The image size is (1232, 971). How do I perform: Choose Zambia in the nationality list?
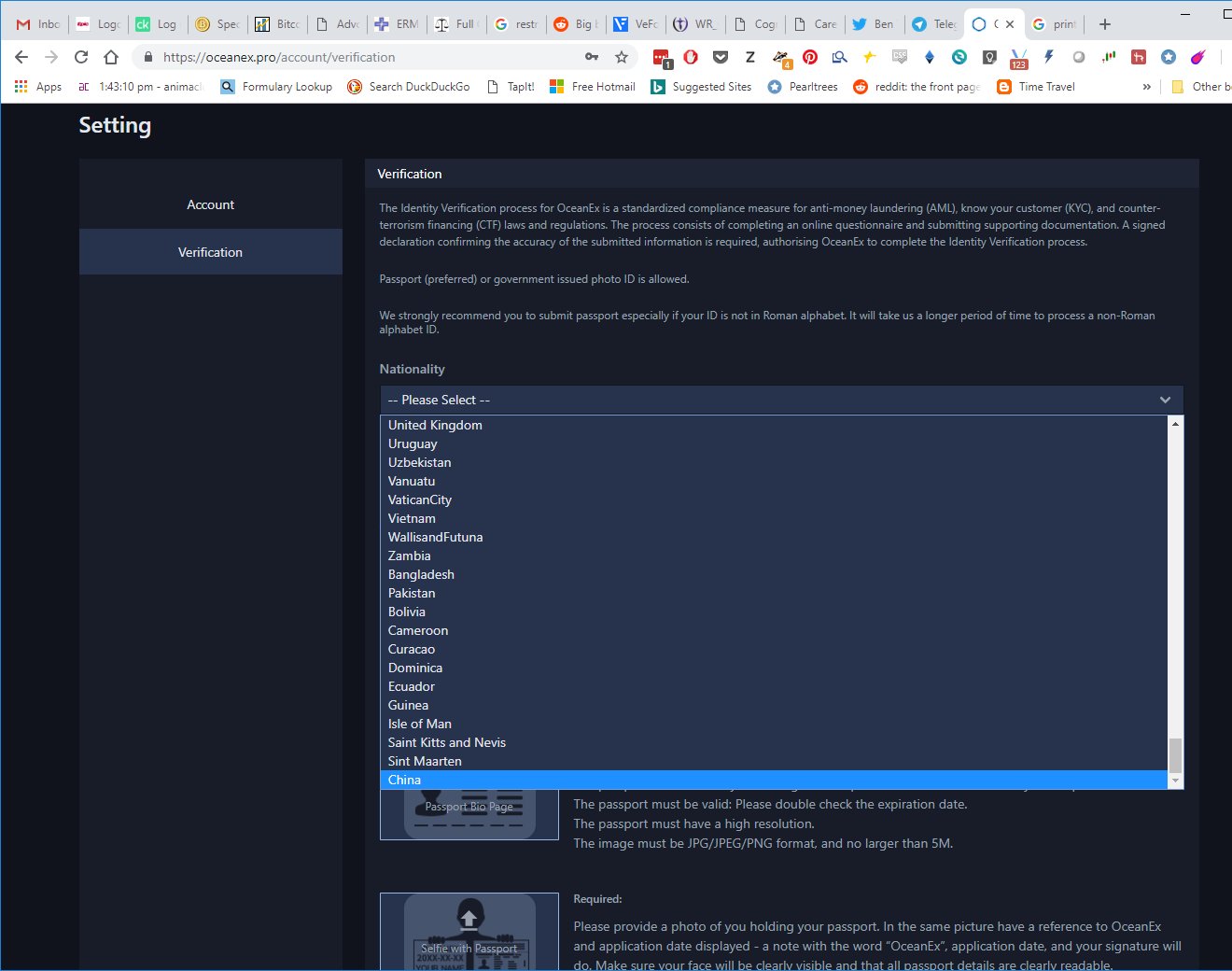(774, 556)
